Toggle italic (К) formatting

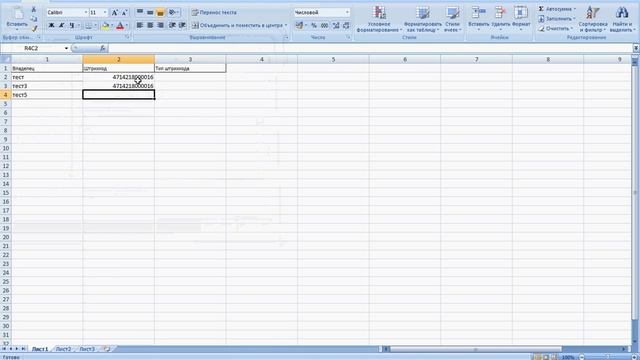click(62, 26)
